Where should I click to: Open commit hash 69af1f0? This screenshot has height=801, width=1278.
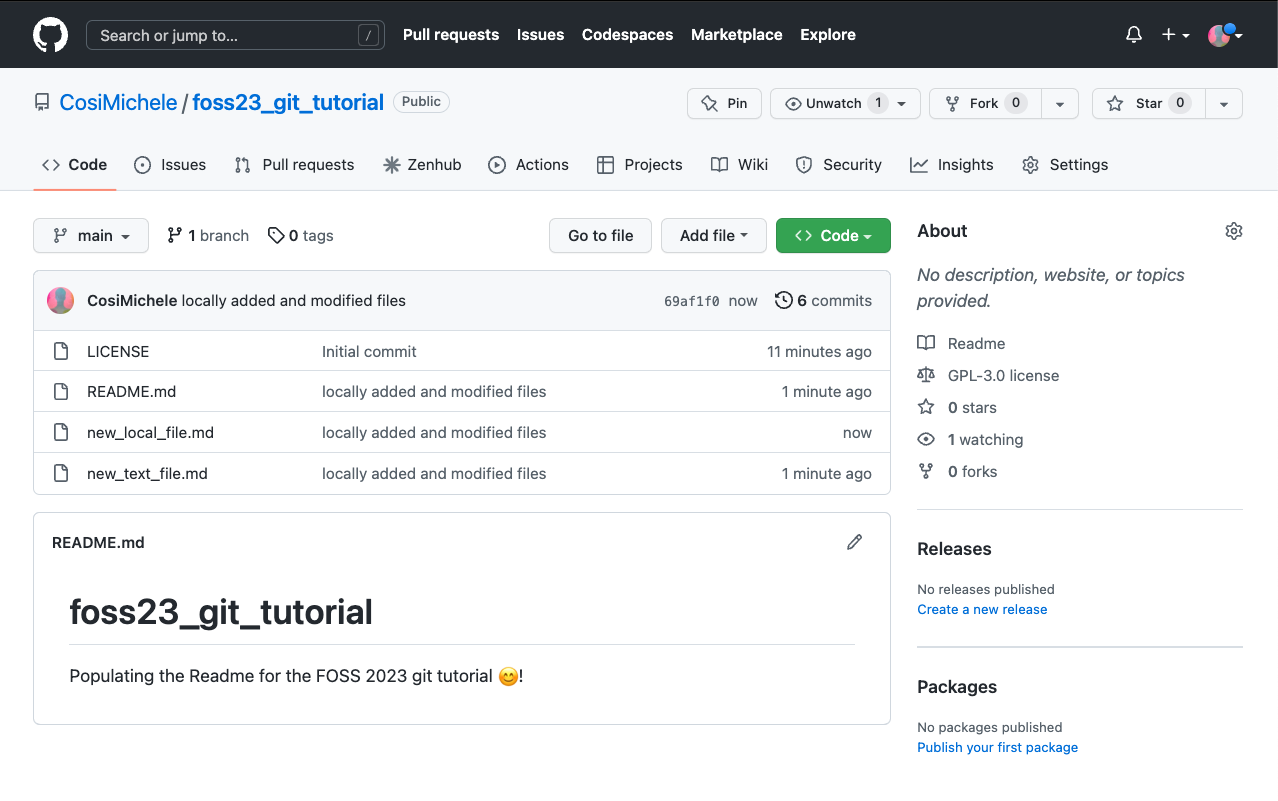[692, 301]
